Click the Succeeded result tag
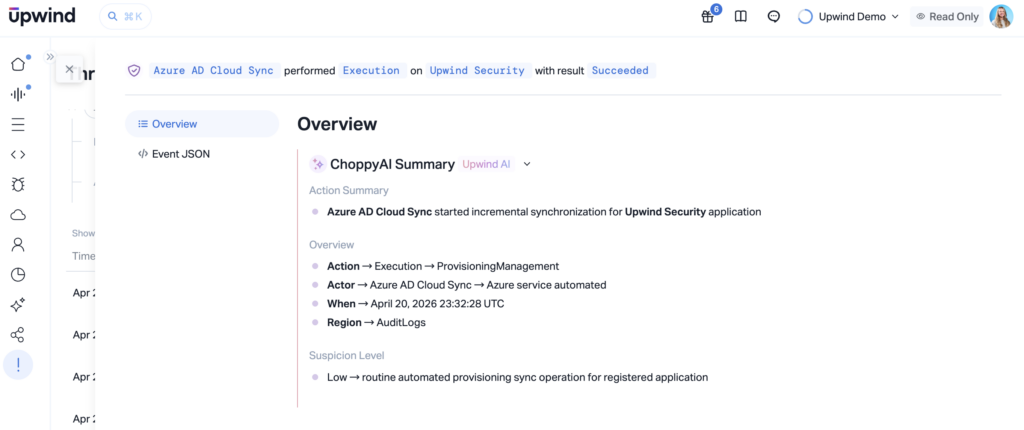 point(620,71)
